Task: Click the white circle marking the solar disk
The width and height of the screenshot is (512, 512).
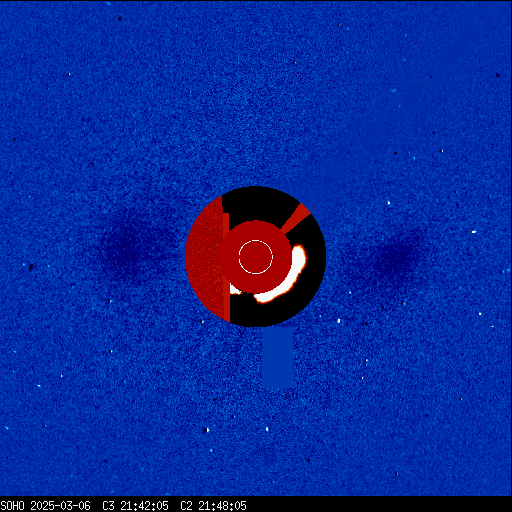Action: [x=256, y=257]
